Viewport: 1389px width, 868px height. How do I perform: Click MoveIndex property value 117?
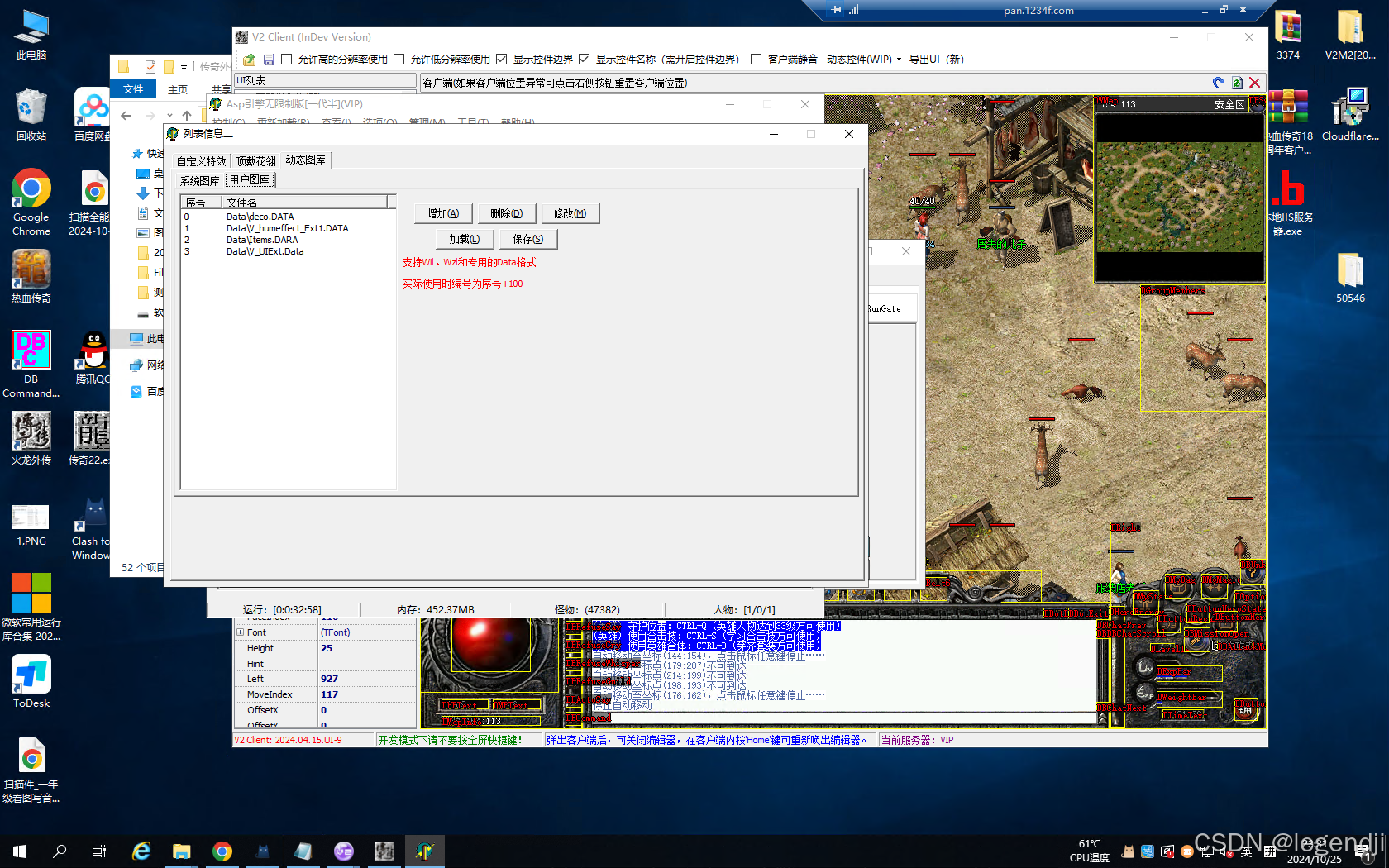point(367,694)
